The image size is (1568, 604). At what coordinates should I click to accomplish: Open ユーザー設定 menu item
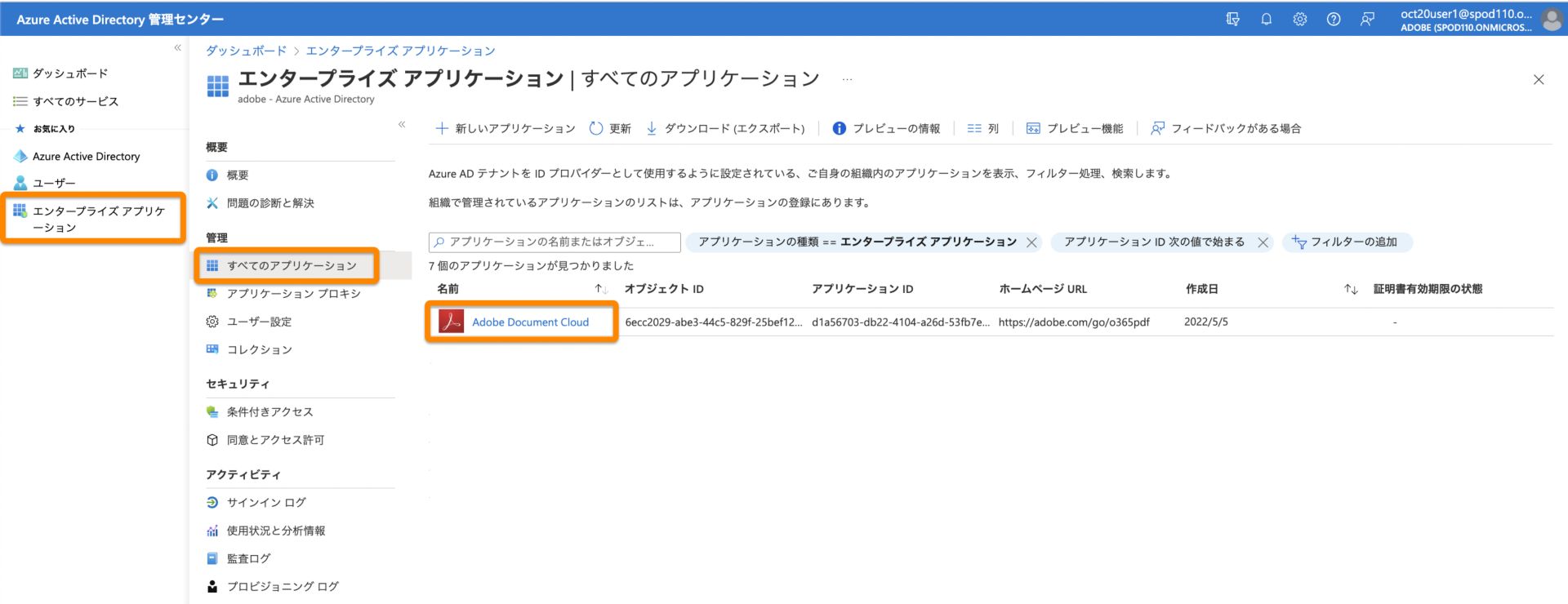tap(248, 322)
